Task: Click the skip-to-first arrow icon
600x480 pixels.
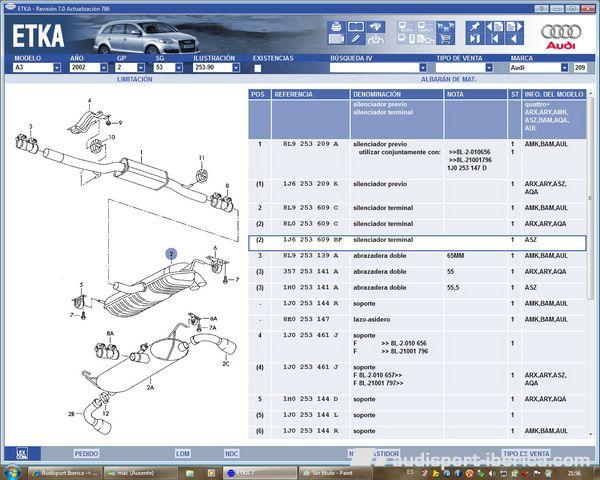Action: pyautogui.click(x=494, y=39)
